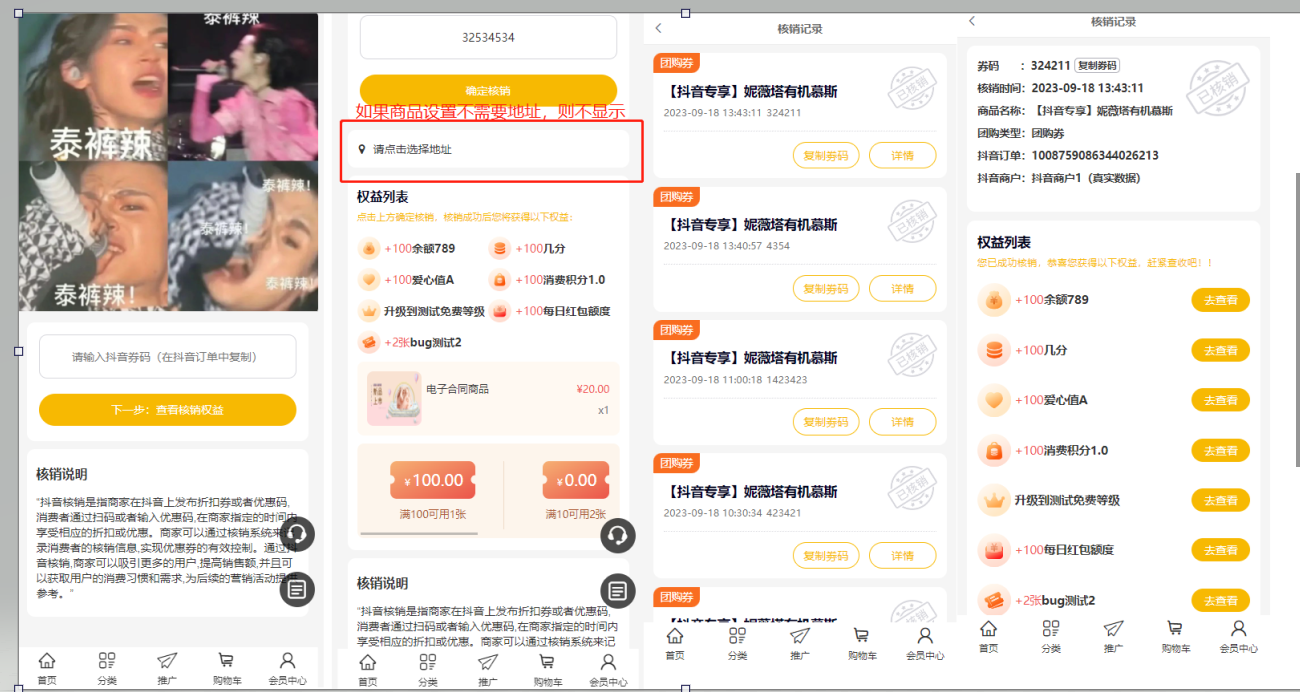This screenshot has height=692, width=1300.
Task: Click the 下一步：查看核销权益 button
Action: tap(167, 410)
